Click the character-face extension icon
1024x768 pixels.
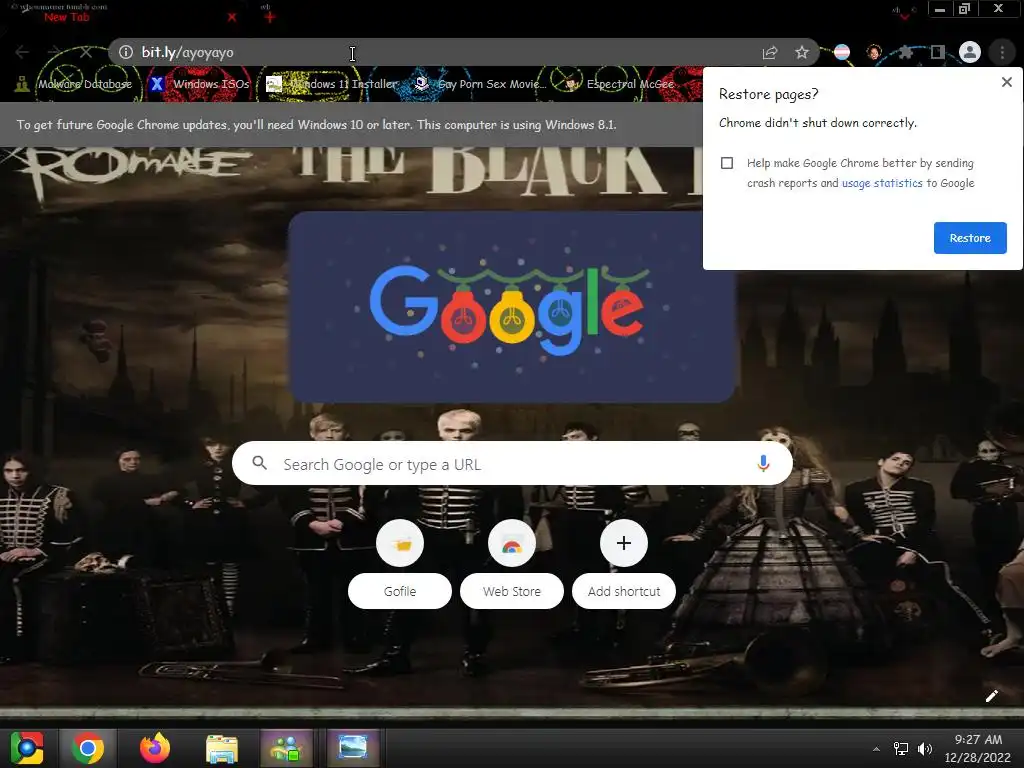(x=874, y=52)
